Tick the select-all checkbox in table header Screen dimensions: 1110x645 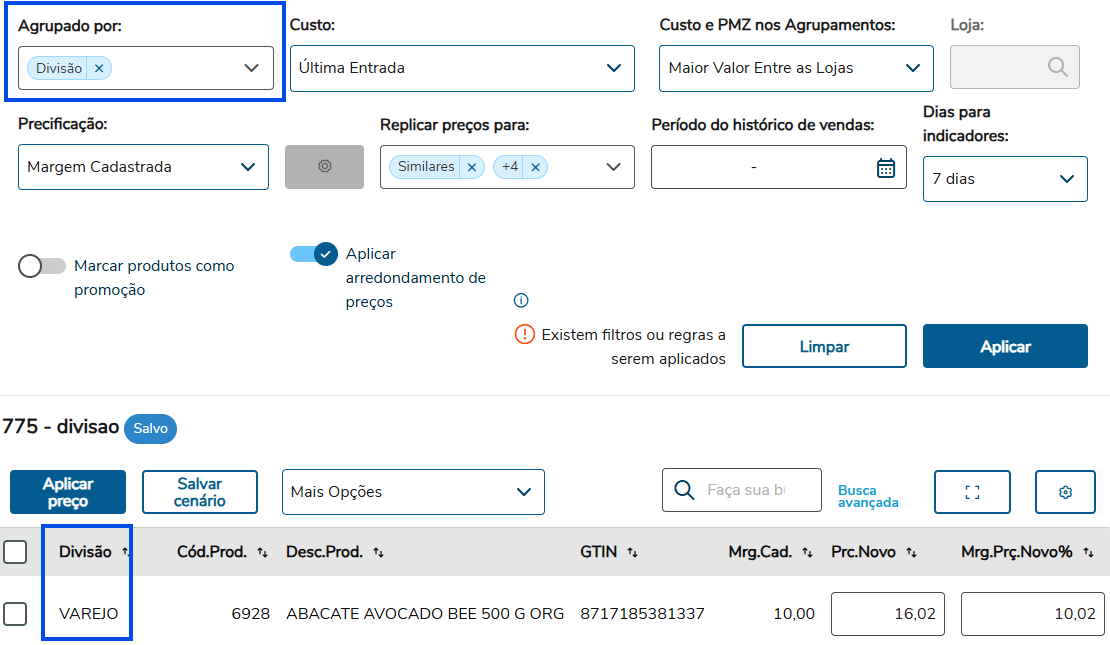click(x=15, y=552)
